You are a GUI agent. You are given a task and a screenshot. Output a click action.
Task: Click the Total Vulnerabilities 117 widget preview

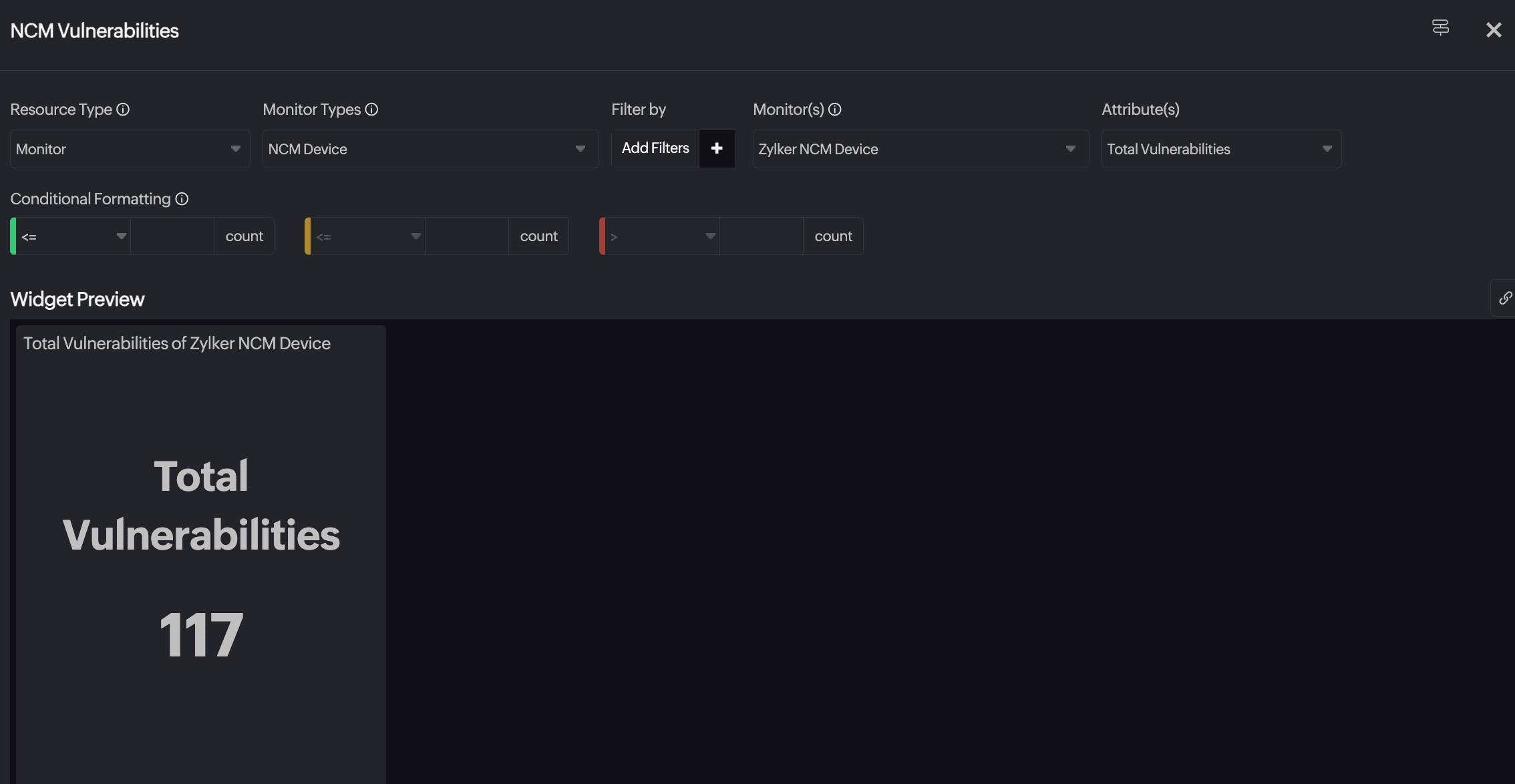pos(201,554)
